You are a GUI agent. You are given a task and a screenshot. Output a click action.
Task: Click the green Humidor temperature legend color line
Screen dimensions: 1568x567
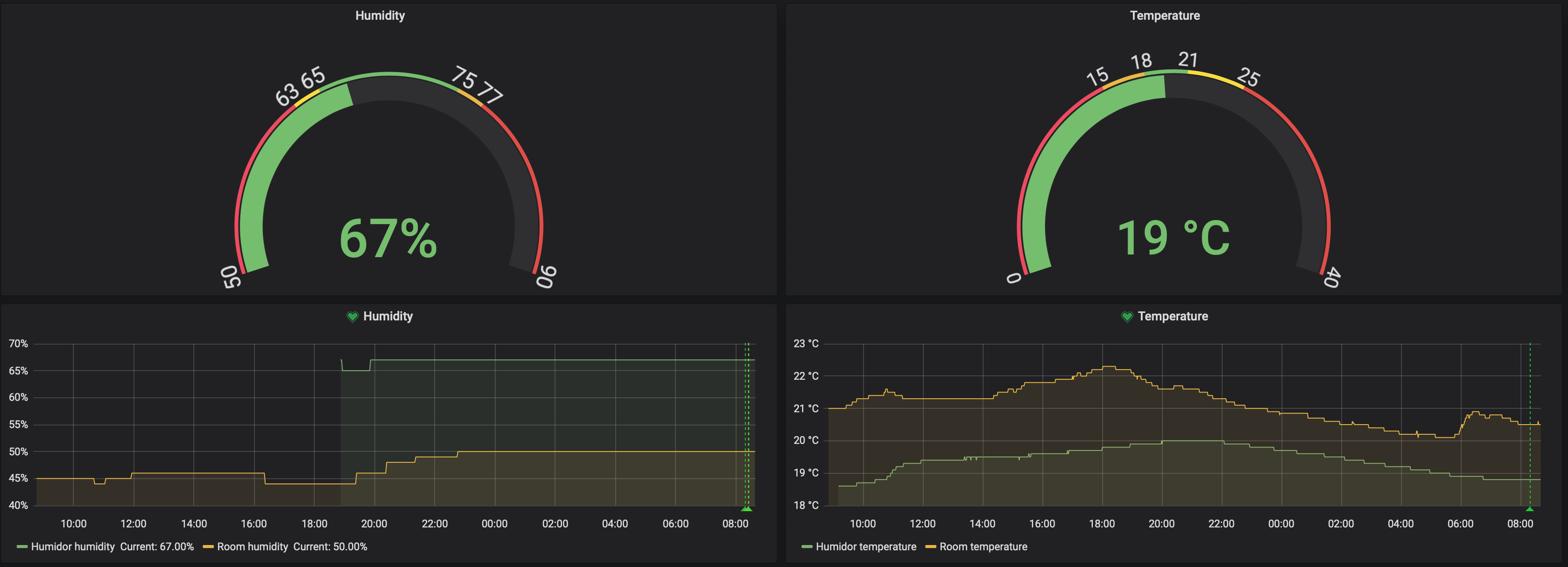pos(807,547)
